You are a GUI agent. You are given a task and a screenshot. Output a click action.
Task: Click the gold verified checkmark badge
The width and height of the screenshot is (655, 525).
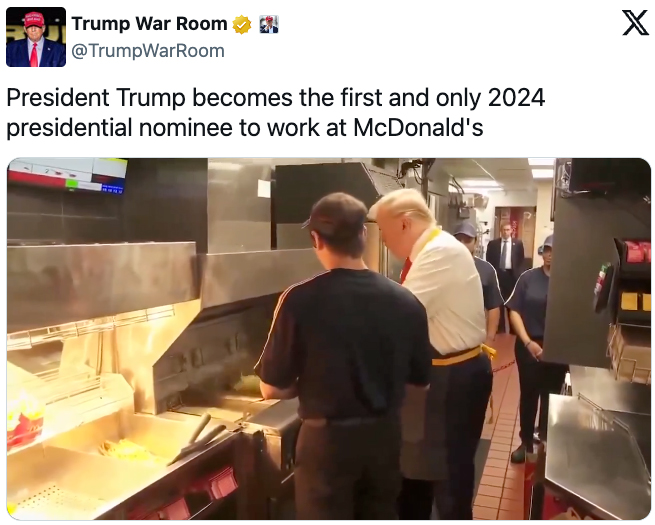coord(242,24)
